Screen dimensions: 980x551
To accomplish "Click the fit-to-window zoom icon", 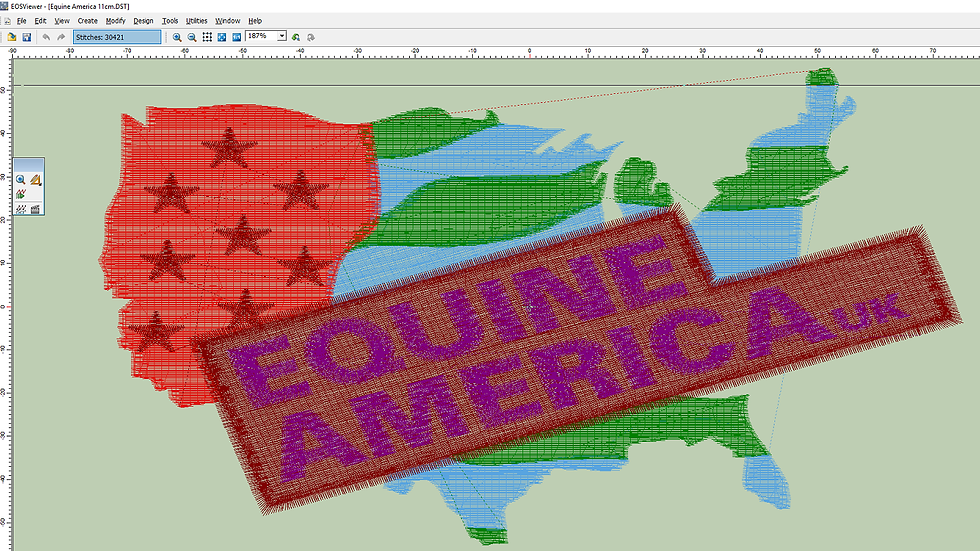I will 222,37.
